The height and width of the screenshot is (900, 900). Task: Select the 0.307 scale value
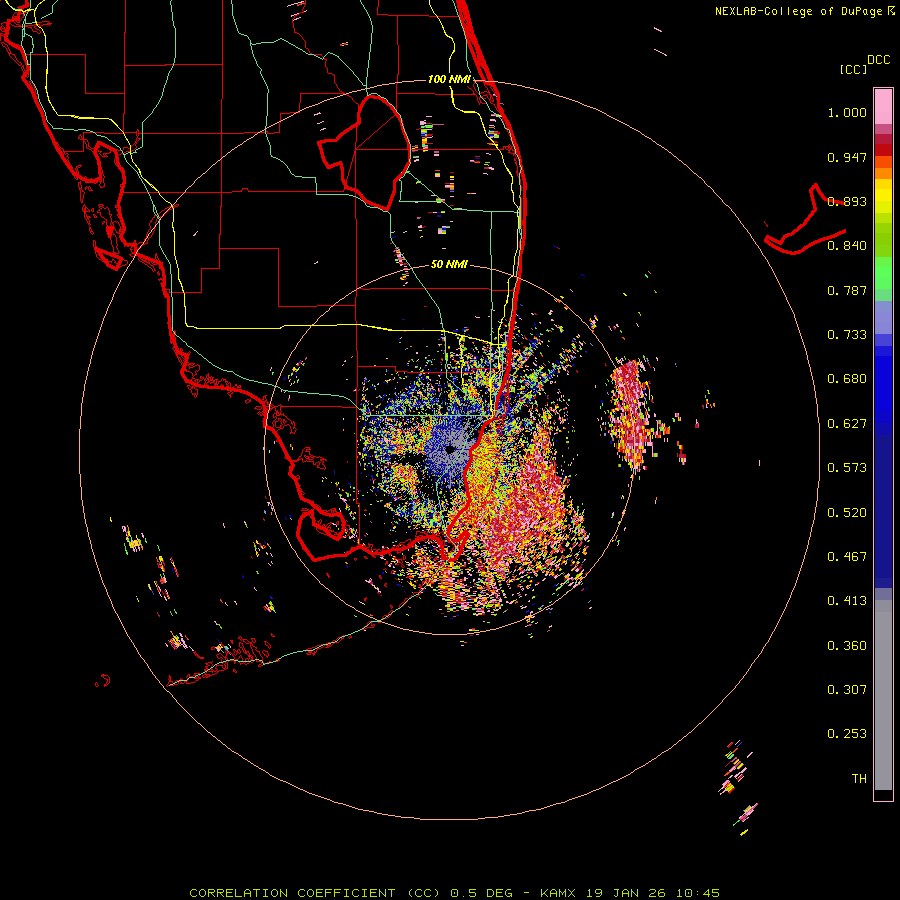(x=847, y=690)
